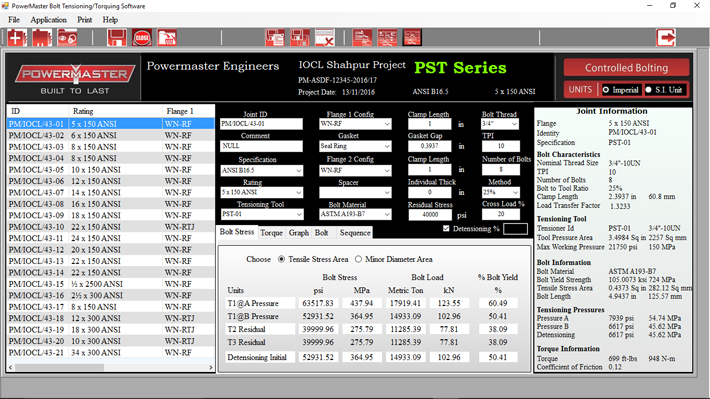Switch to the Bolt tab

click(321, 233)
